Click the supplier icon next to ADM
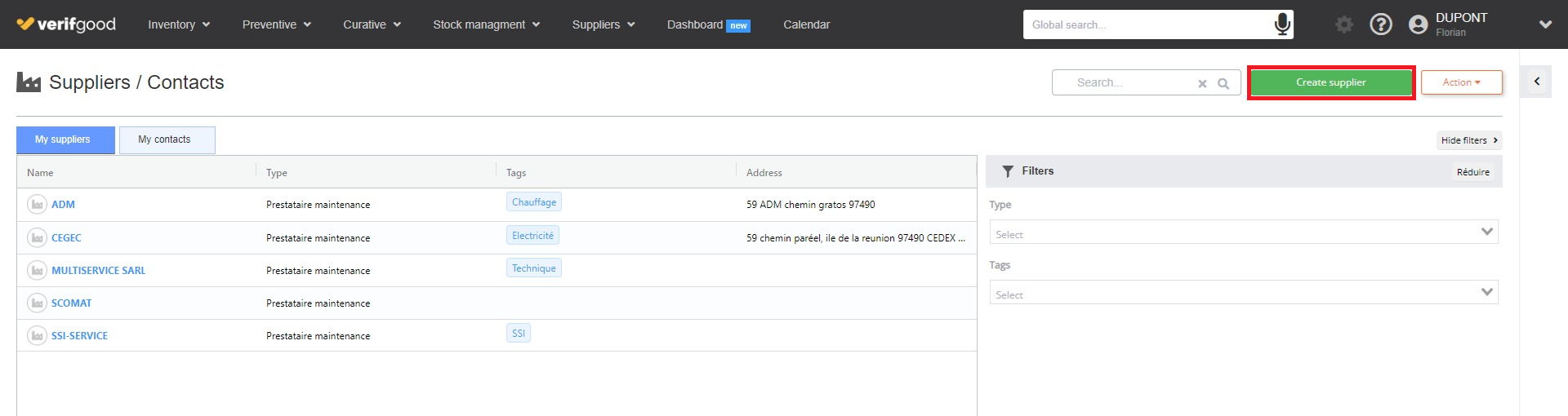This screenshot has width=1568, height=416. (37, 205)
